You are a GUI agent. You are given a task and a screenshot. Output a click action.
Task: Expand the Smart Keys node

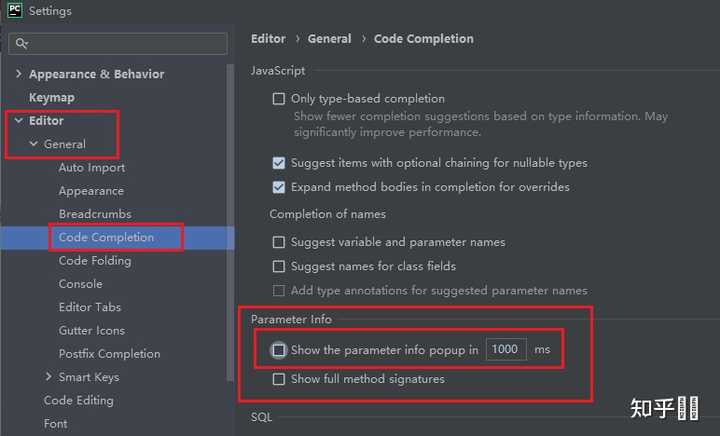tap(48, 376)
